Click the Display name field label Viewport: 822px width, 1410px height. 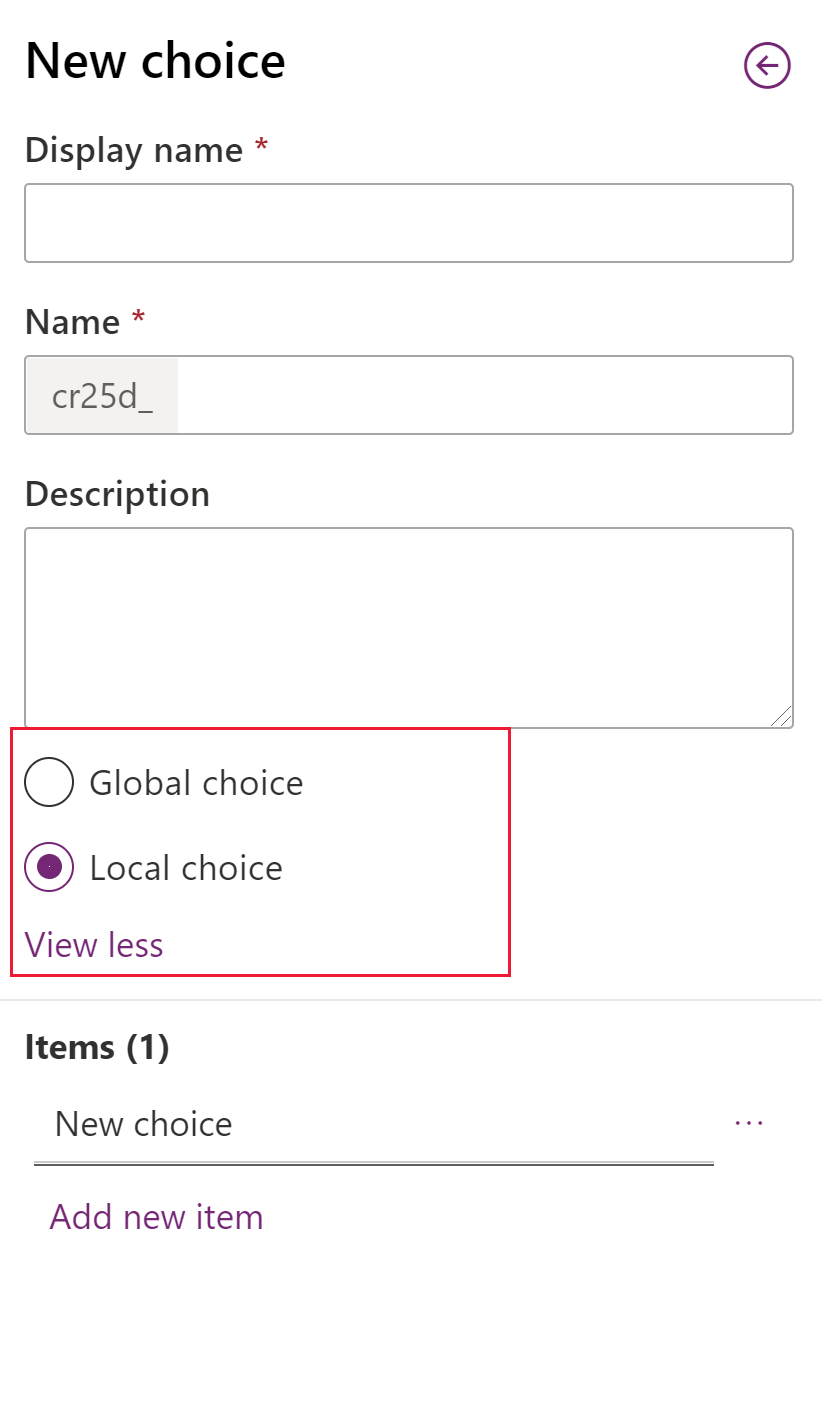point(134,150)
